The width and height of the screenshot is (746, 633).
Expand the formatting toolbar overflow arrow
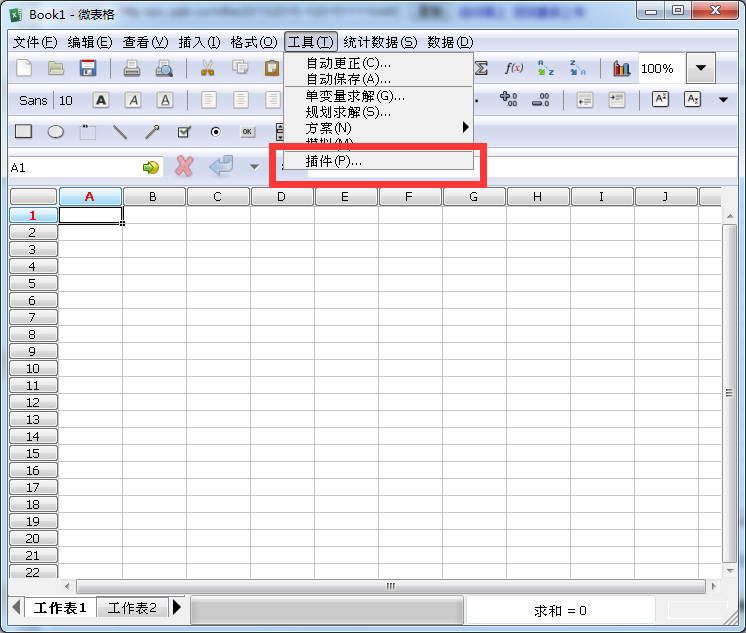tap(724, 100)
